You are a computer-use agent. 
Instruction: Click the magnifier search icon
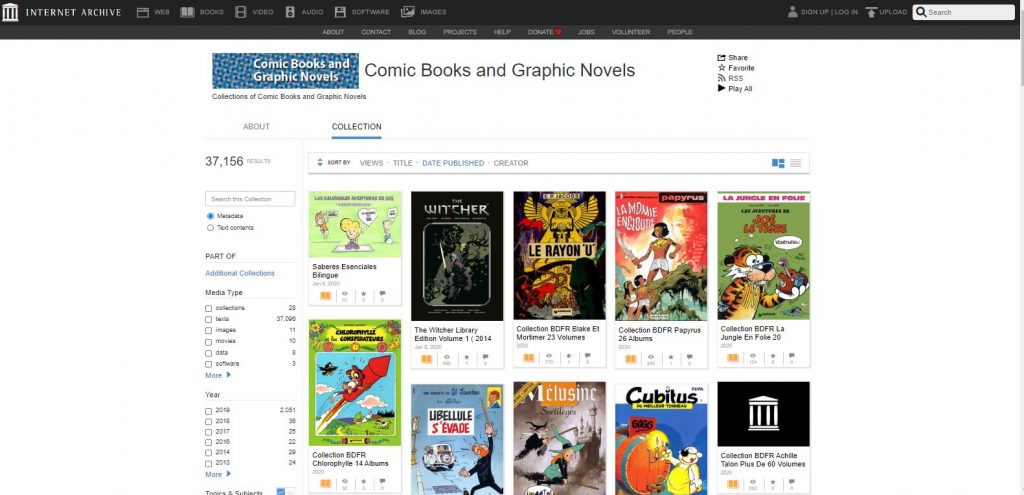pyautogui.click(x=921, y=12)
